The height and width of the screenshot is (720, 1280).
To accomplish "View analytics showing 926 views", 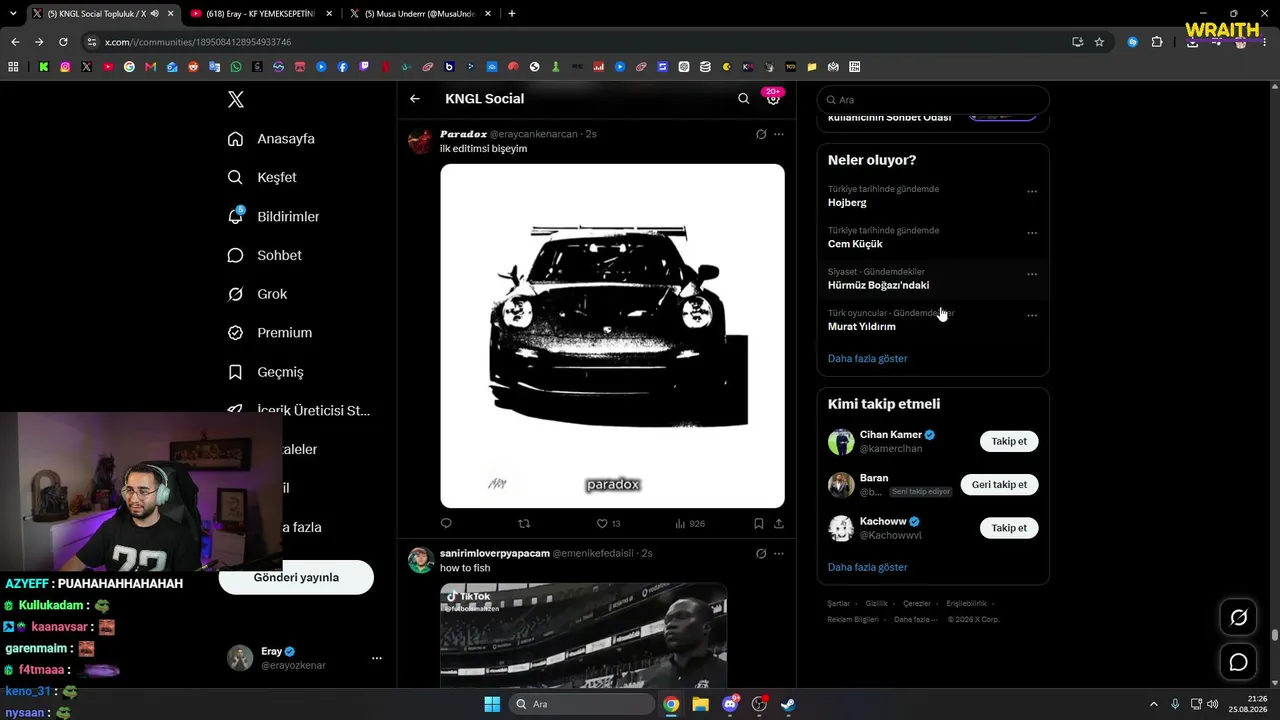I will pyautogui.click(x=690, y=523).
